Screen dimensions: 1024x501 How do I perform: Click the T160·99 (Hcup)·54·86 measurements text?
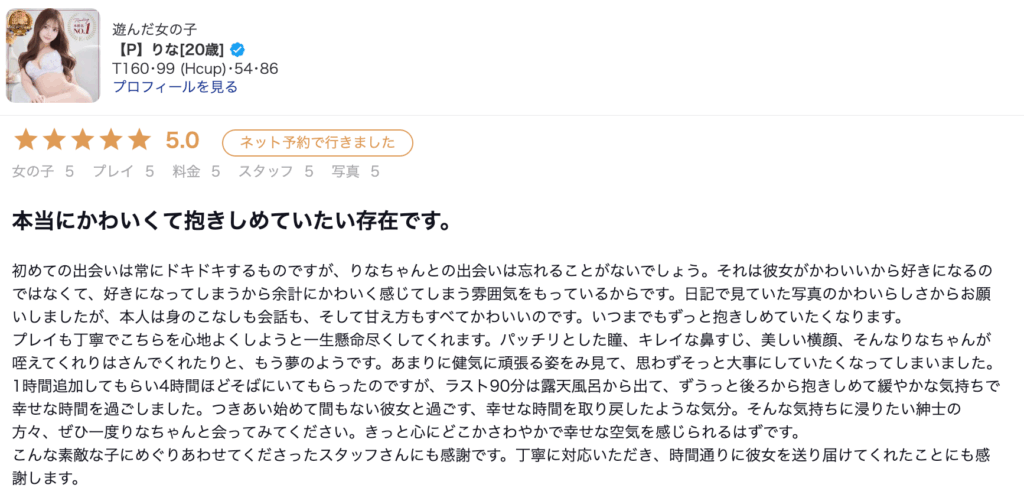[195, 69]
